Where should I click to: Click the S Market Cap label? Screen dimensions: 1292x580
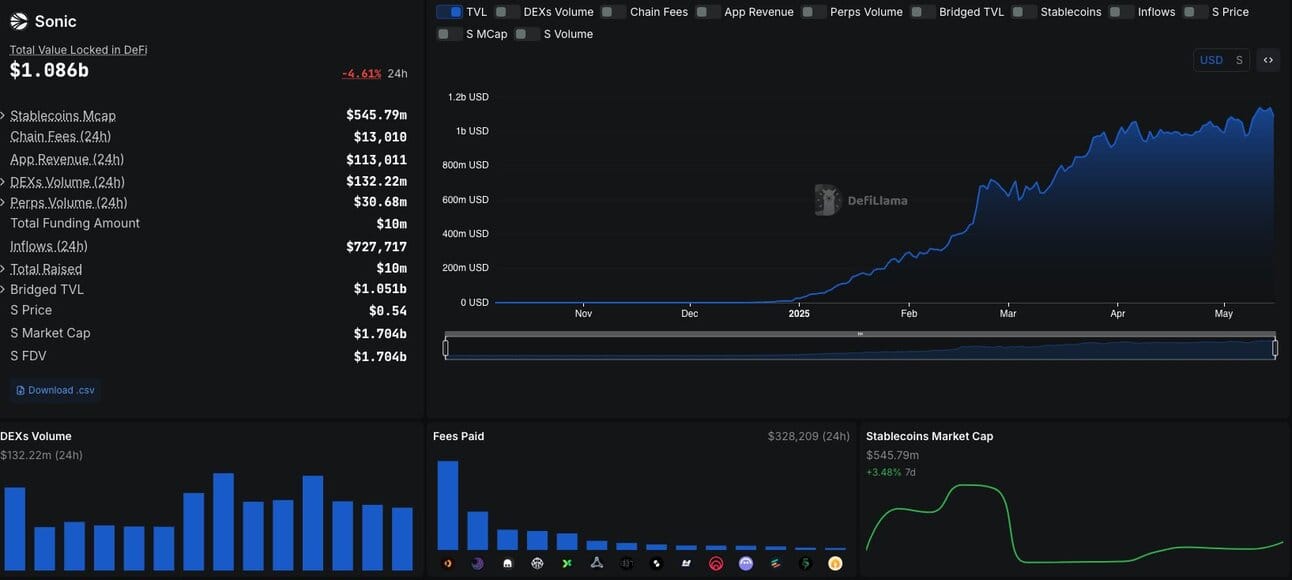[50, 333]
